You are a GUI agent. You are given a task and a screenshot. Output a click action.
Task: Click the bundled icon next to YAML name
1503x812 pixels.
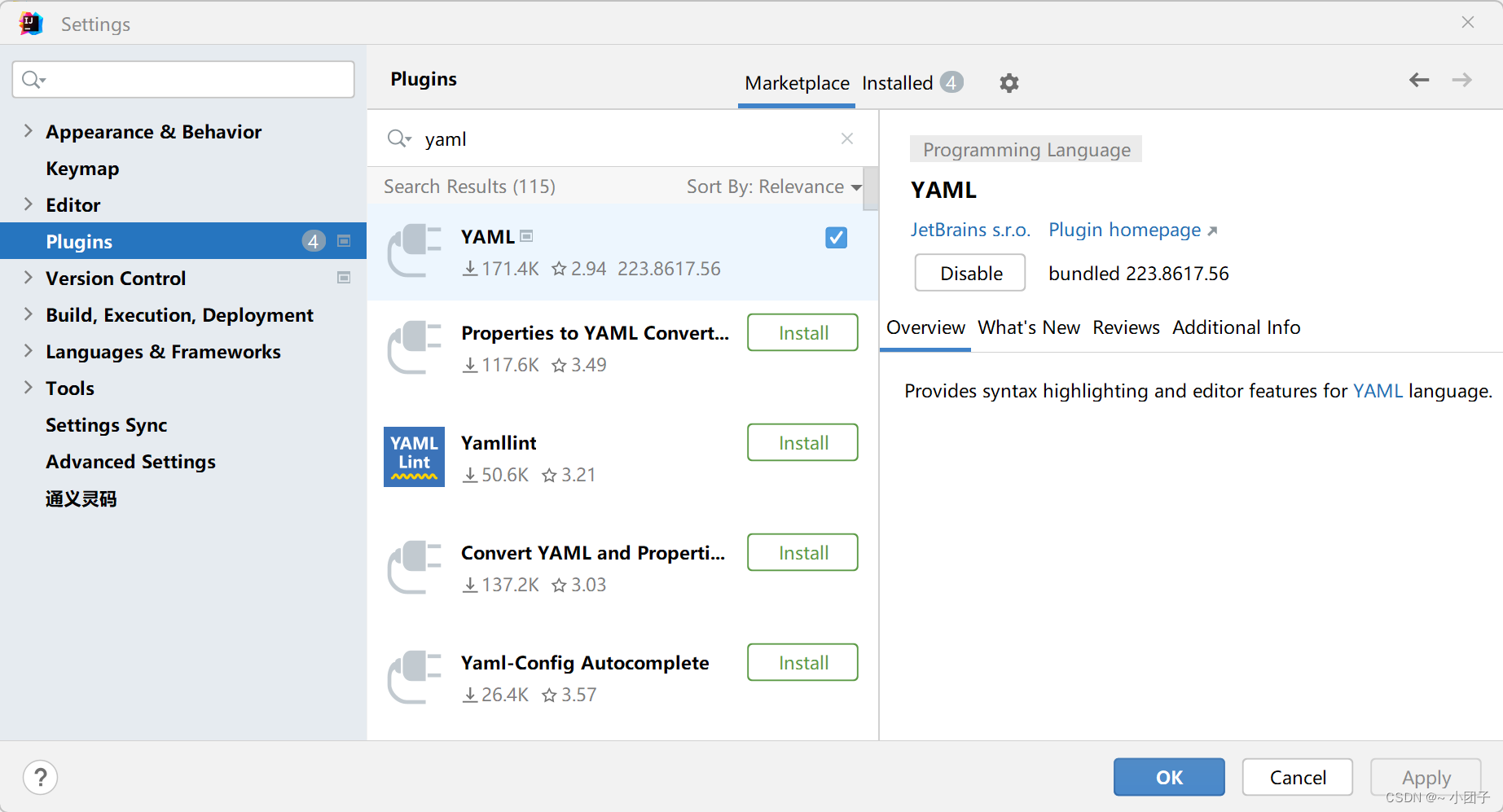tap(526, 236)
